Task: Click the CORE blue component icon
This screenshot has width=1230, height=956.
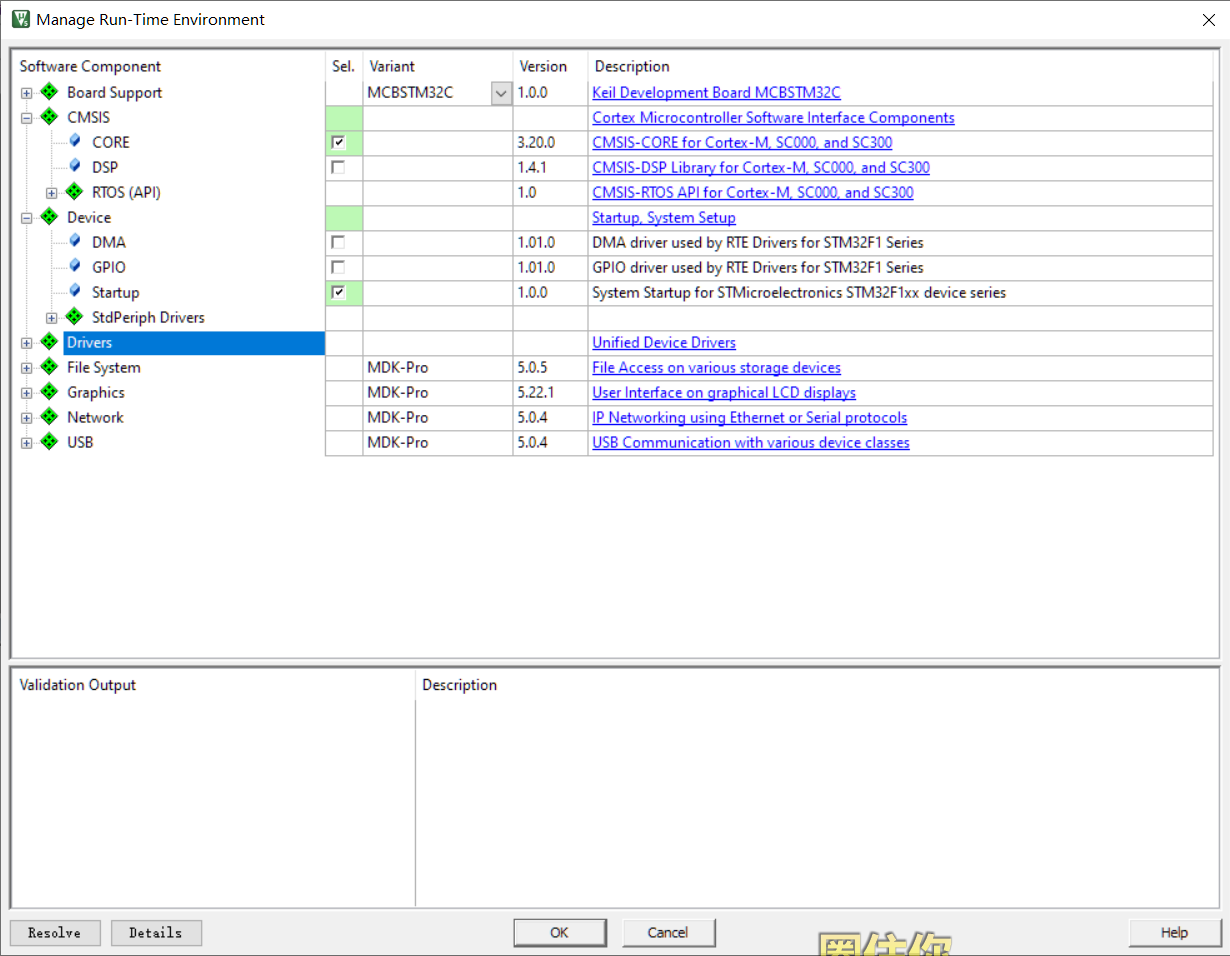Action: click(75, 141)
